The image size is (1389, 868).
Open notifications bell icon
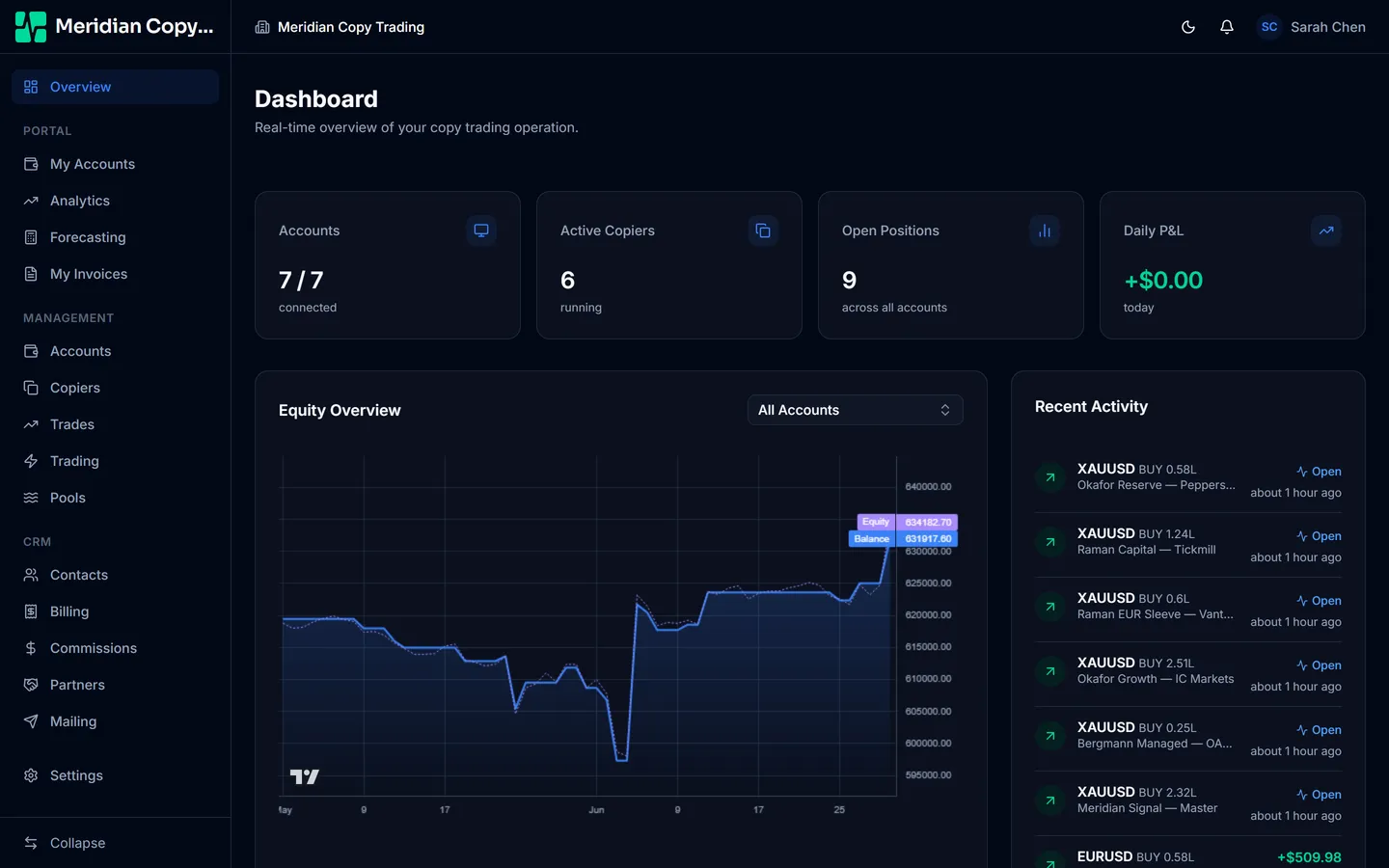coord(1227,27)
